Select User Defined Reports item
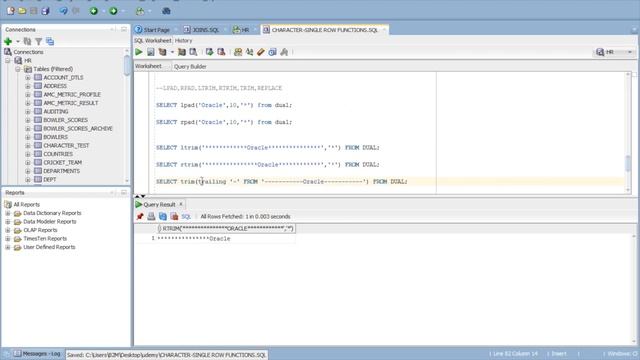The image size is (640, 360). pos(49,247)
